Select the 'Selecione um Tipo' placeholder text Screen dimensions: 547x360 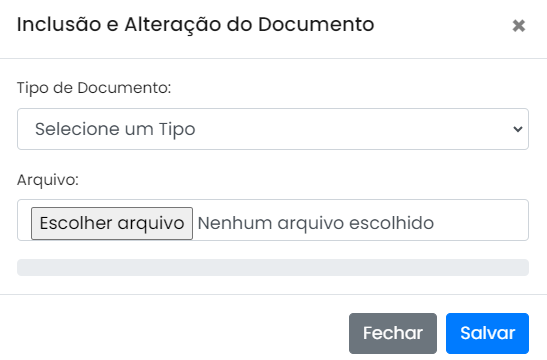pos(115,129)
